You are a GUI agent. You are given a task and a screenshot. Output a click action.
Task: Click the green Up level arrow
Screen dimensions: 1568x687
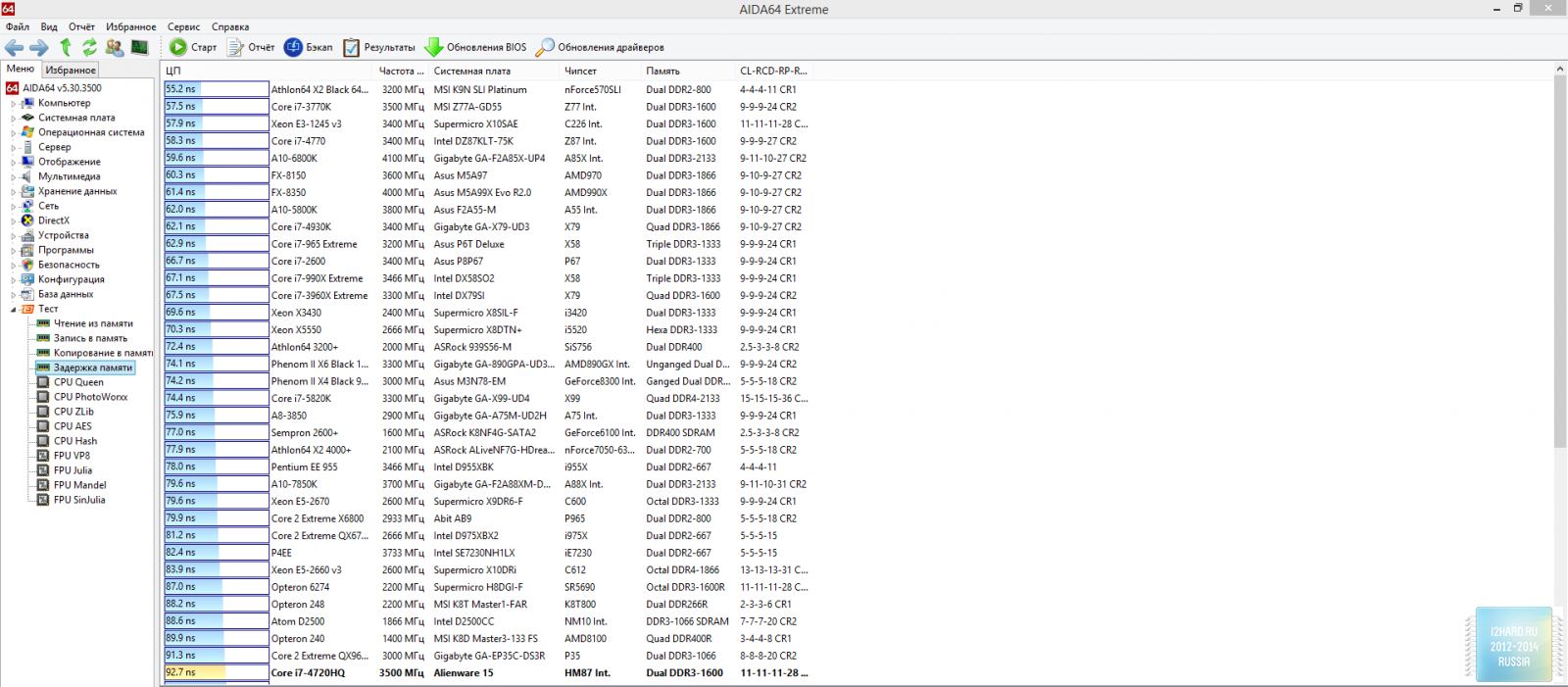point(66,47)
